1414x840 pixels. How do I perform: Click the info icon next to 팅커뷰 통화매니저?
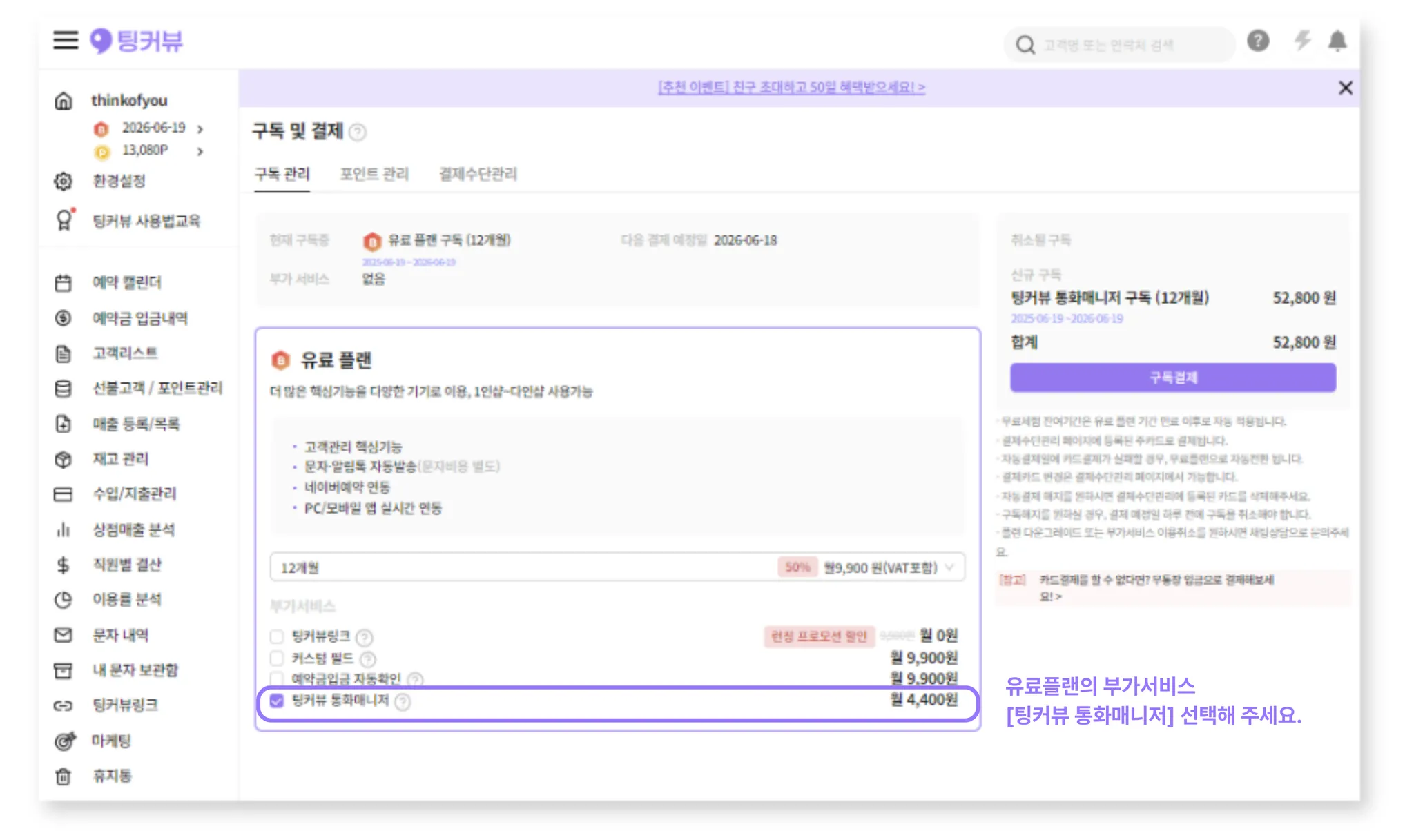pyautogui.click(x=403, y=702)
